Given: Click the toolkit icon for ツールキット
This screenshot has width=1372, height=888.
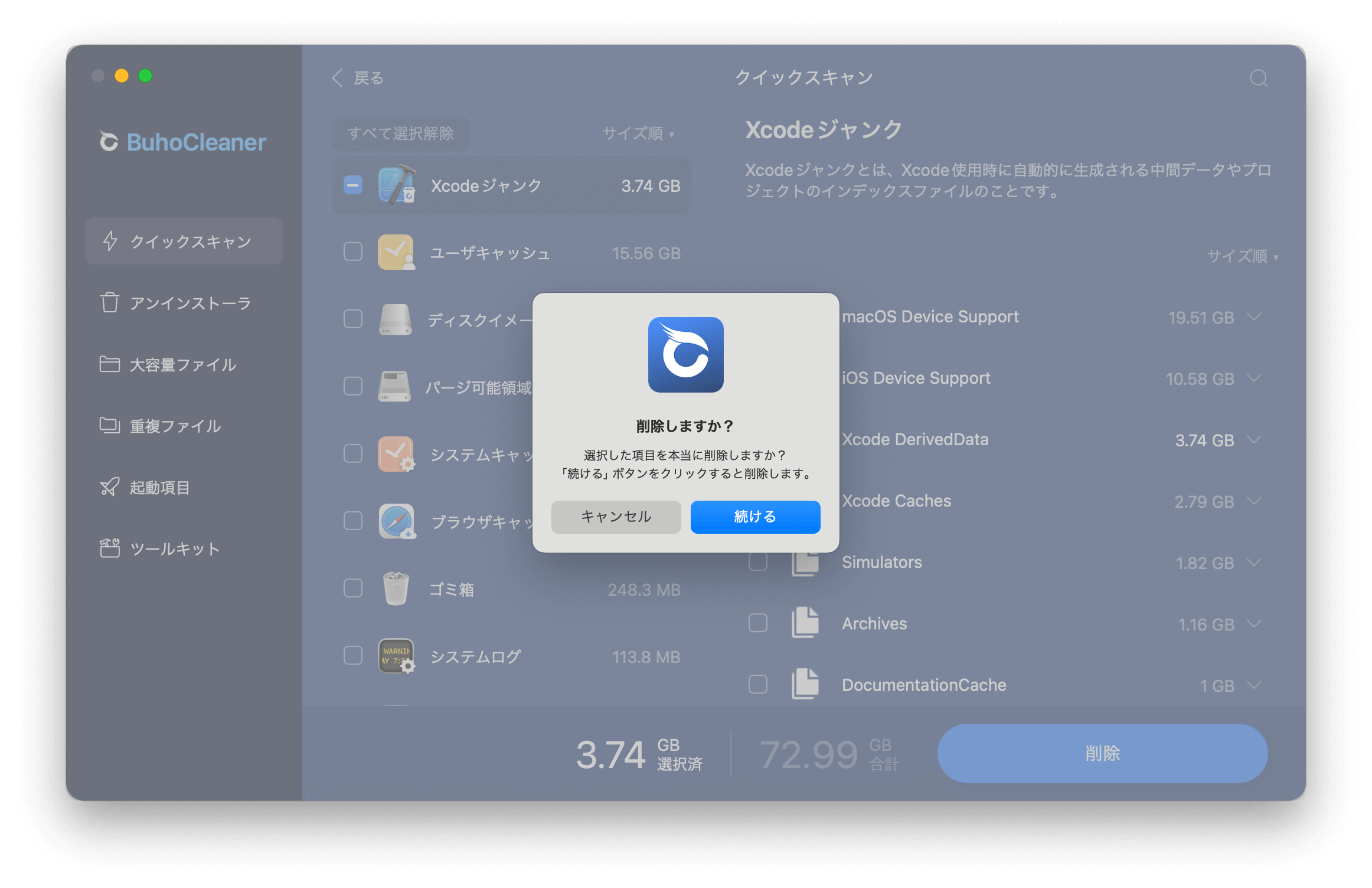Looking at the screenshot, I should [x=109, y=548].
